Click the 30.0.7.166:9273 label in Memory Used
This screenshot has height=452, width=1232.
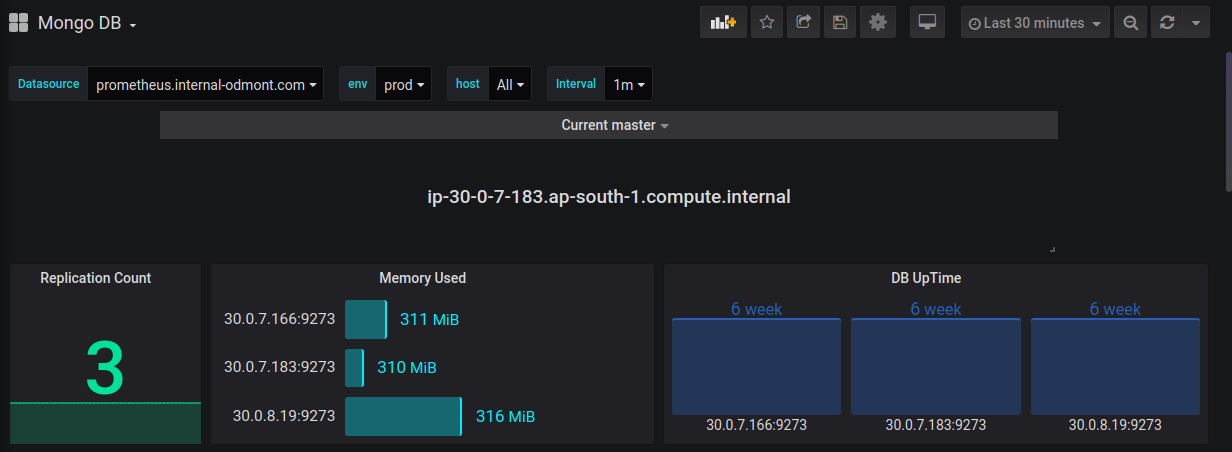(279, 319)
